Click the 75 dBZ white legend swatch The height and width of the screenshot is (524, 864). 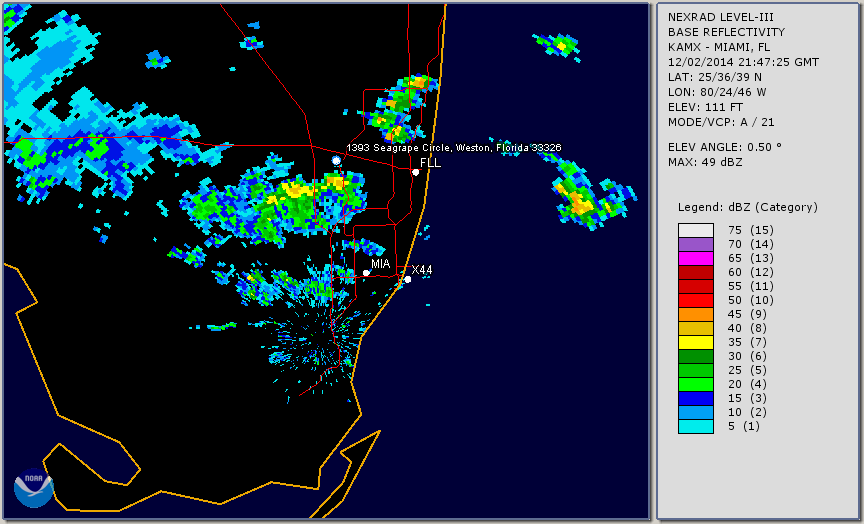pos(696,230)
